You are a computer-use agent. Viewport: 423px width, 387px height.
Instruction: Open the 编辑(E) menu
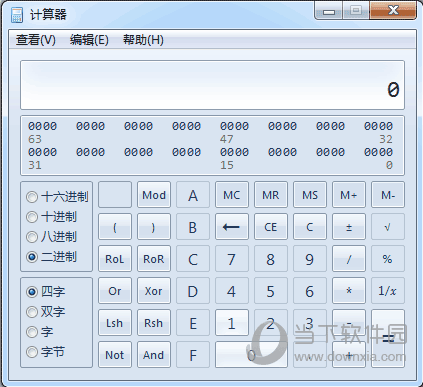[89, 40]
